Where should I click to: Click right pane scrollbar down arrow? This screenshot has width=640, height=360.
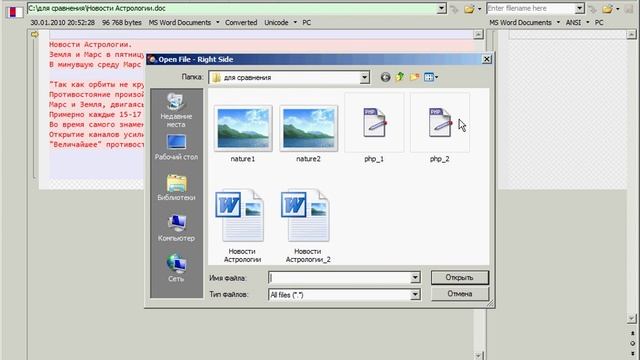pos(631,318)
